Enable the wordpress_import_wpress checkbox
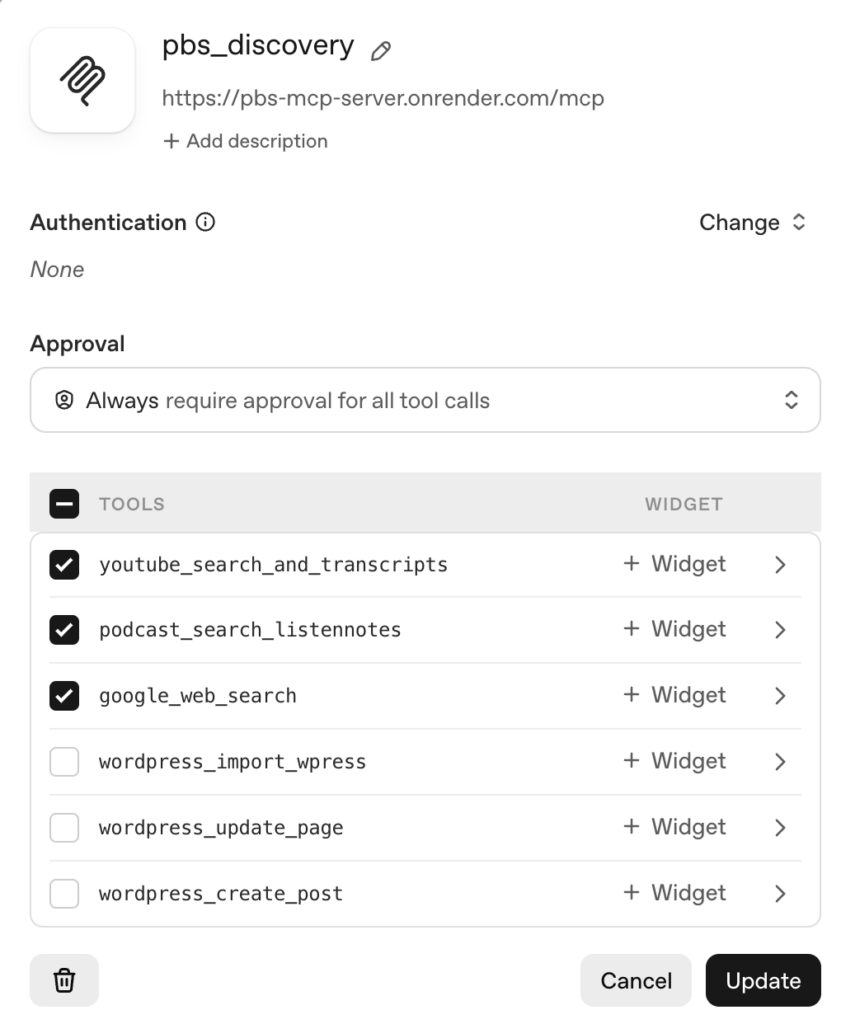Viewport: 841px width, 1024px height. click(x=64, y=762)
